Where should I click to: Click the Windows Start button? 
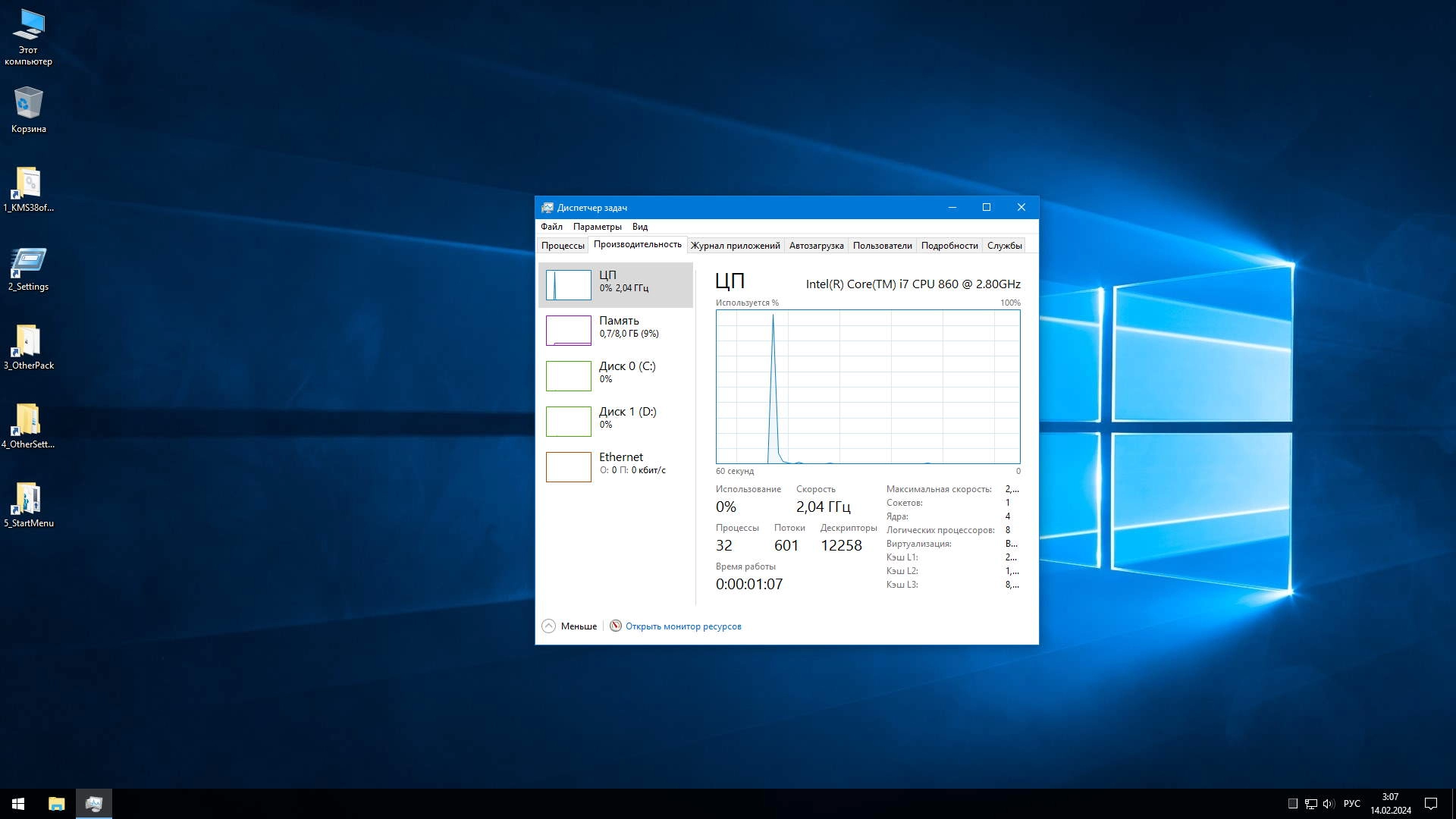[x=18, y=804]
